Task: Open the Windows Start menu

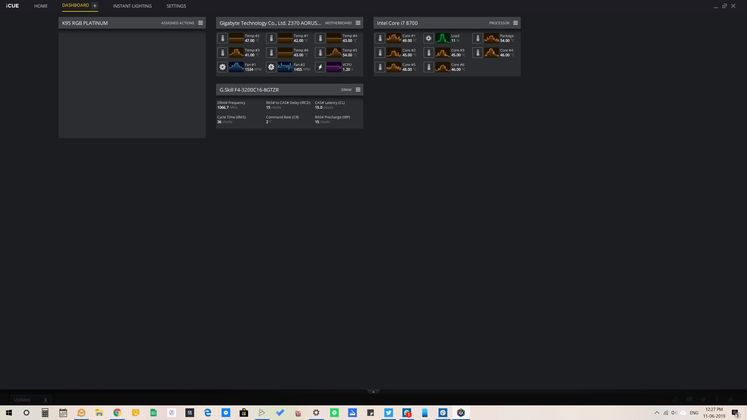Action: (x=9, y=413)
